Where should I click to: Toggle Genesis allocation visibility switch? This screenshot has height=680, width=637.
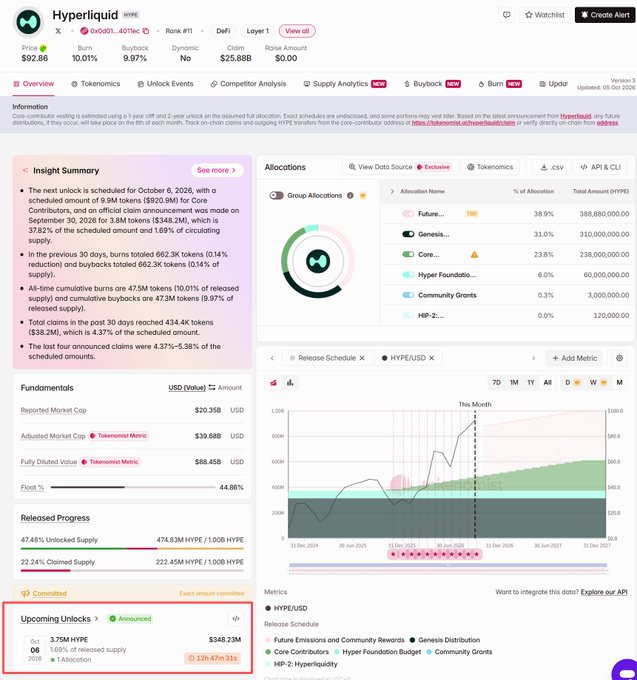[x=408, y=234]
